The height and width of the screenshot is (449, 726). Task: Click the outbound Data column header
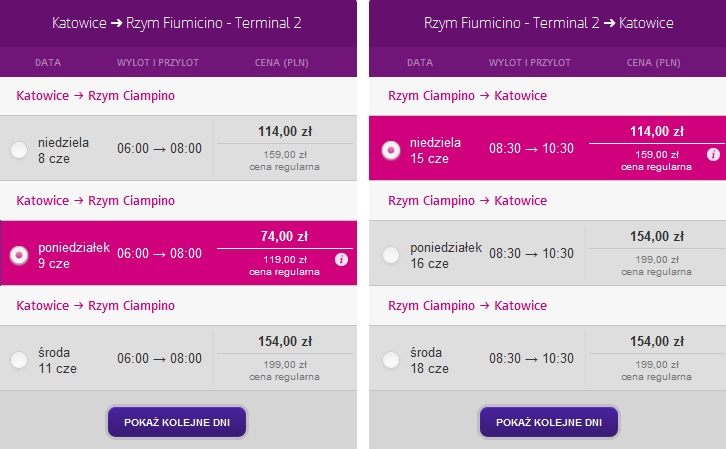(x=48, y=62)
